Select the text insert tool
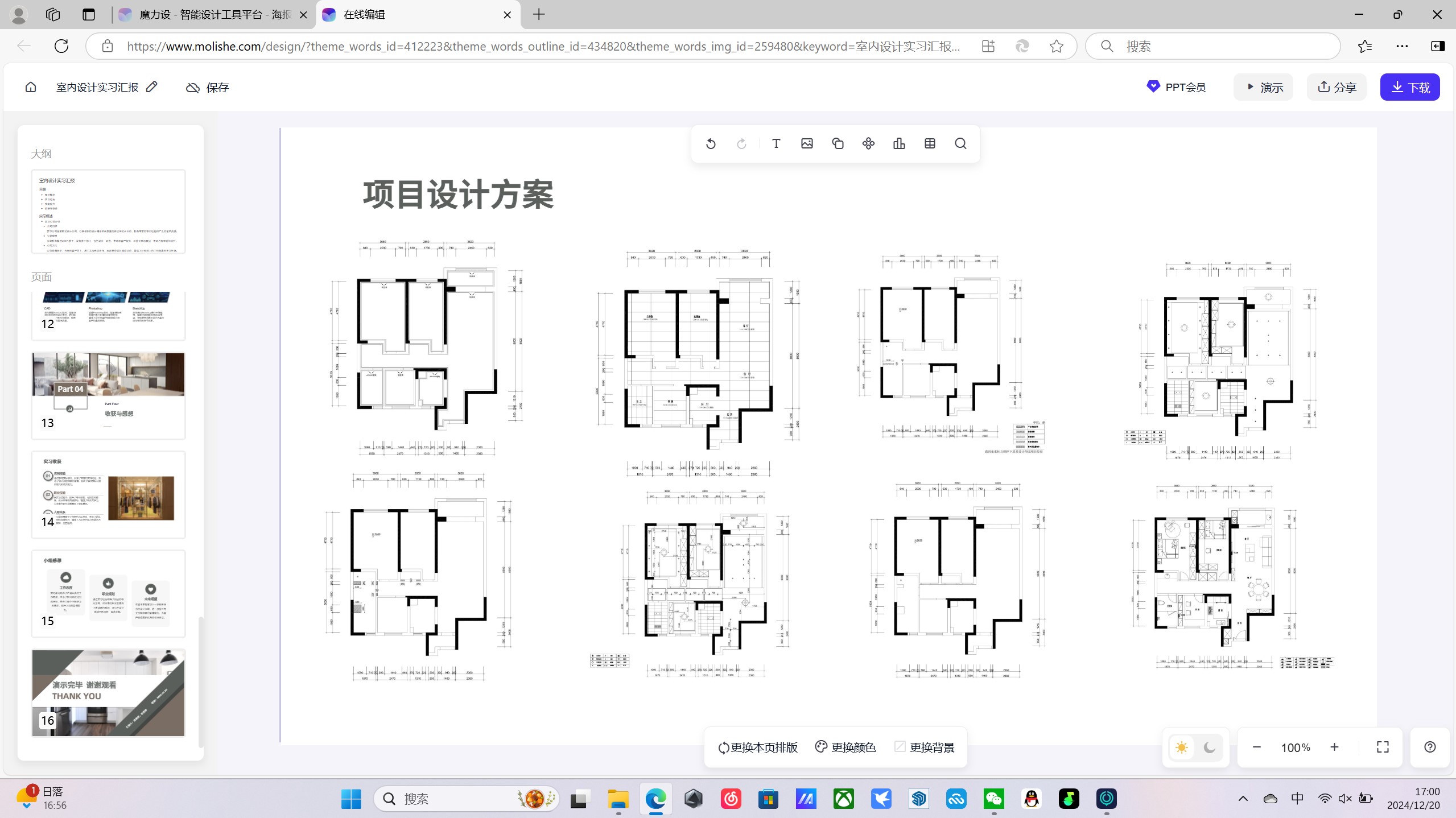Image resolution: width=1456 pixels, height=818 pixels. tap(776, 144)
